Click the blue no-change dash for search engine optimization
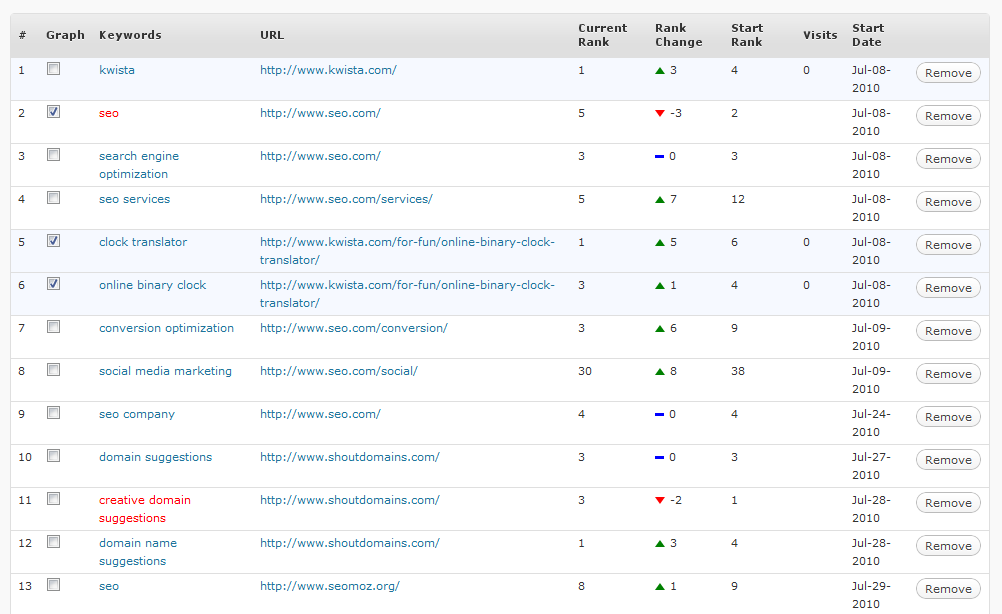 tap(660, 157)
